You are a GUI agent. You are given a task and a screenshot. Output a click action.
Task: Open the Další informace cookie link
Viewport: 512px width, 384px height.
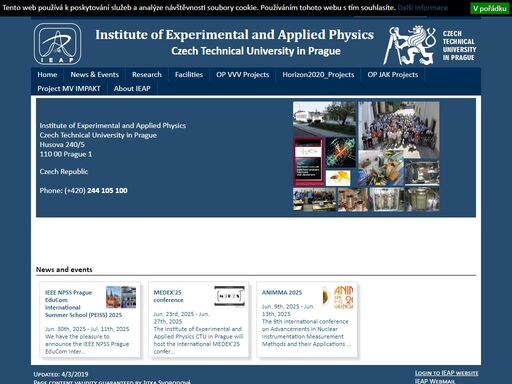(x=422, y=8)
